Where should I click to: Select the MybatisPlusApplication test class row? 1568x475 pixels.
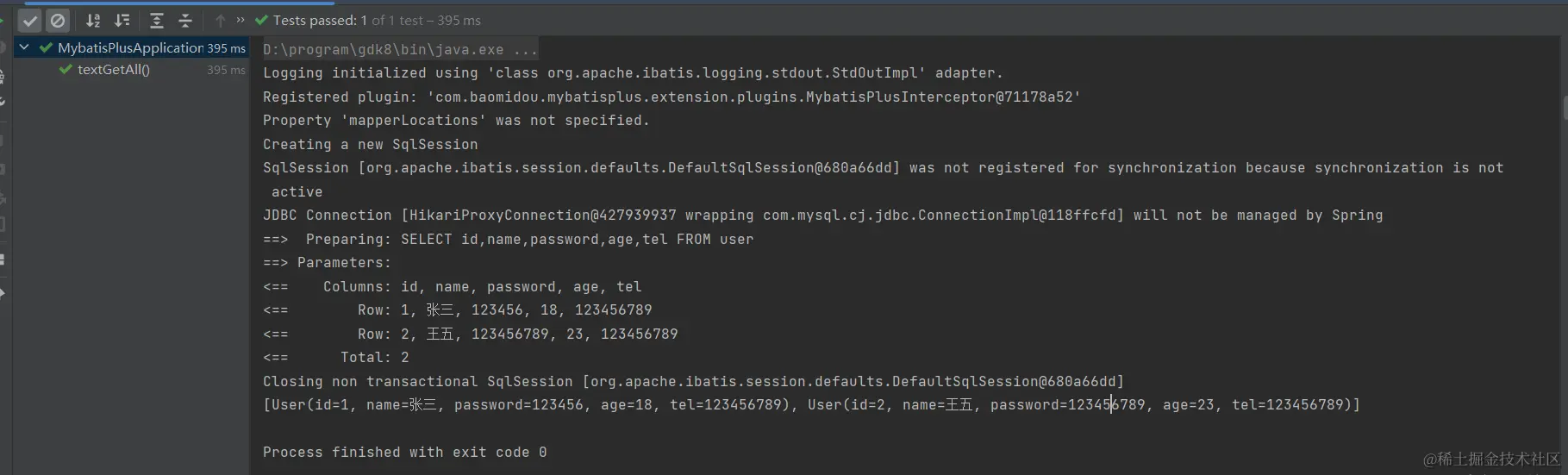(130, 48)
